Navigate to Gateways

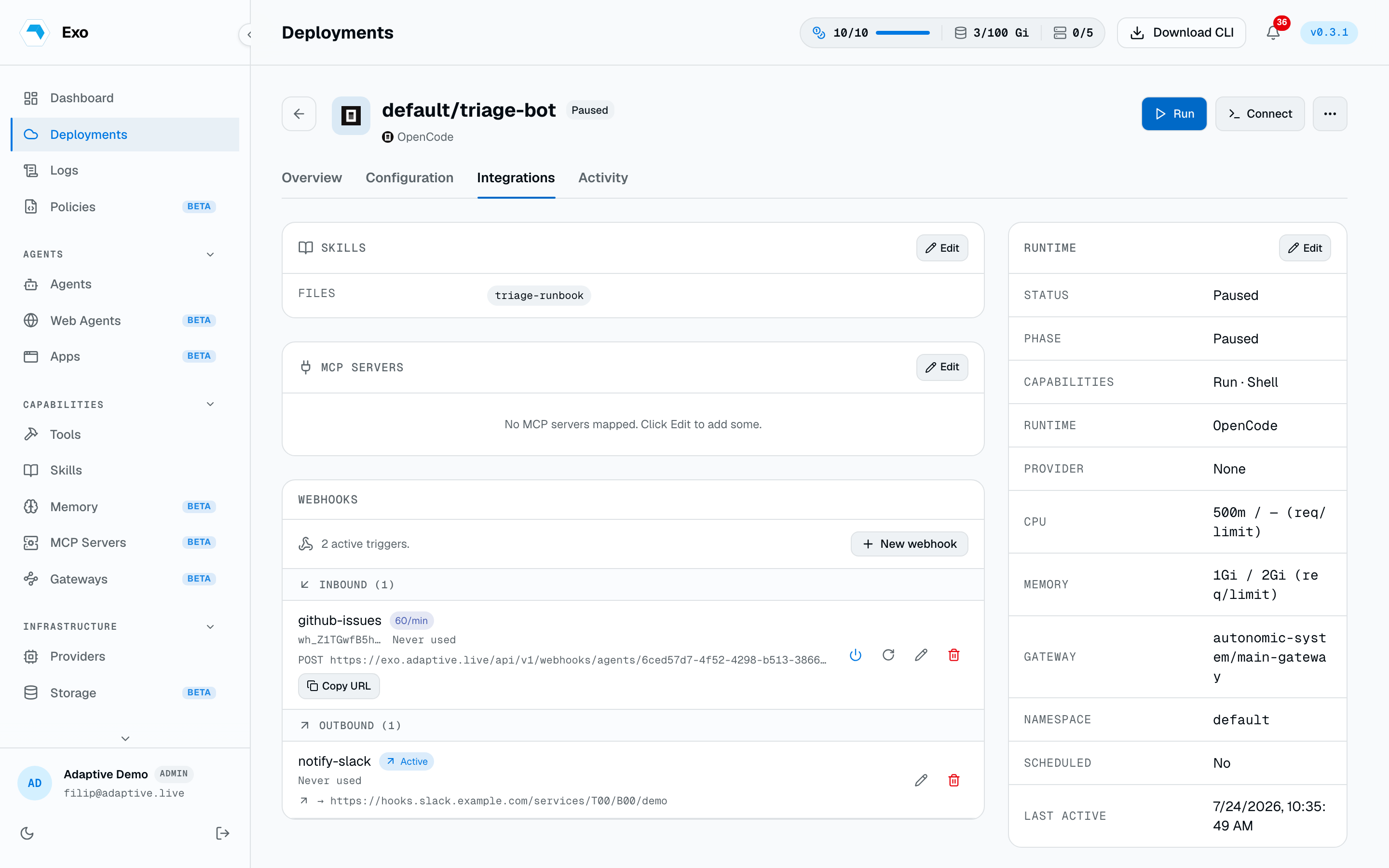(x=125, y=579)
